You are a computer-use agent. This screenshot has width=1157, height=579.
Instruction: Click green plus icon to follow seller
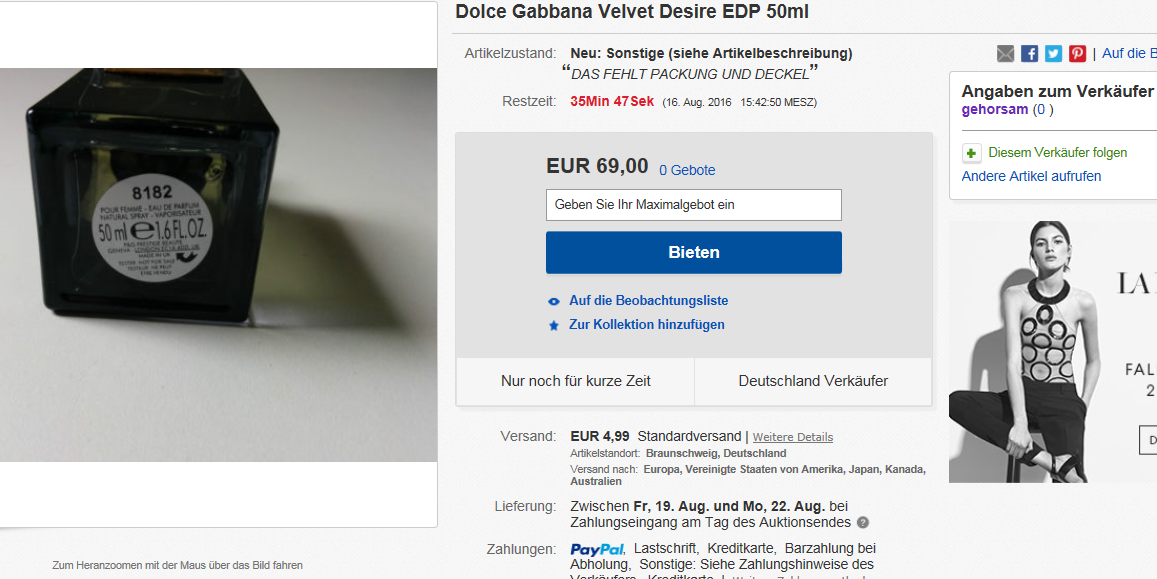coord(972,153)
